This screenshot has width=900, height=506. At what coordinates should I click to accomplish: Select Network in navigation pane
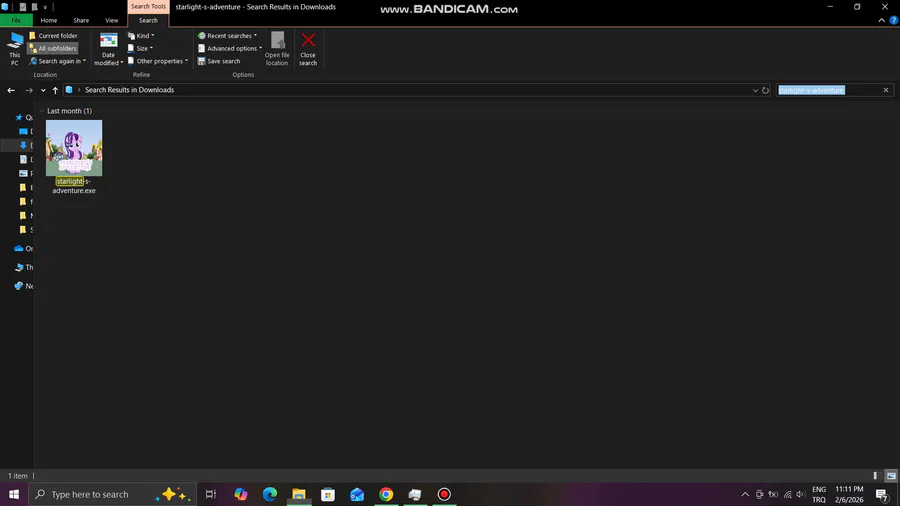tap(19, 286)
